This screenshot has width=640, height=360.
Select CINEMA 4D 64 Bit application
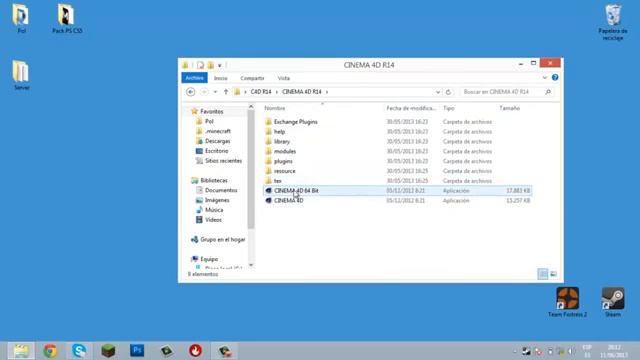[397, 191]
